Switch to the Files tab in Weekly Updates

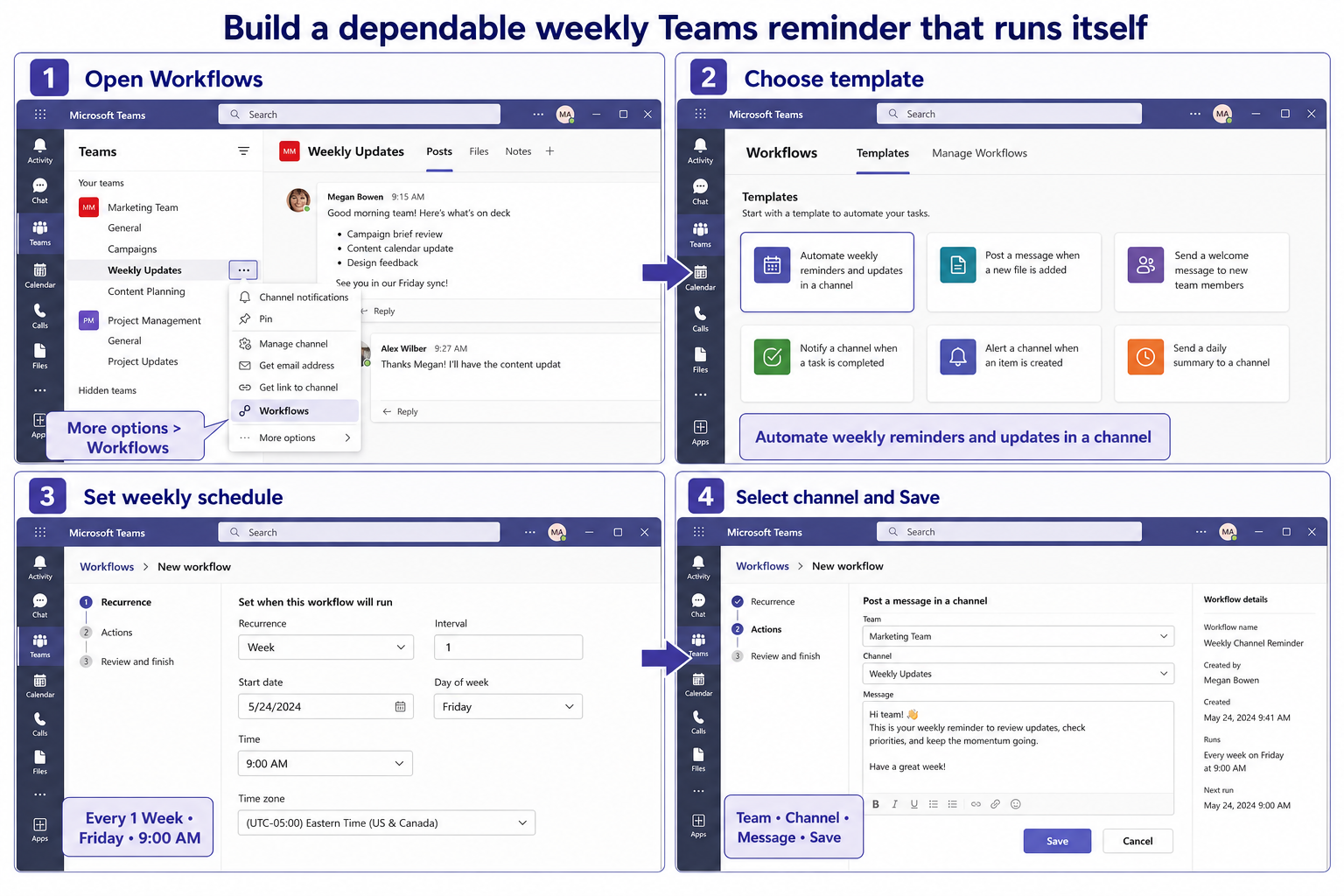(479, 151)
